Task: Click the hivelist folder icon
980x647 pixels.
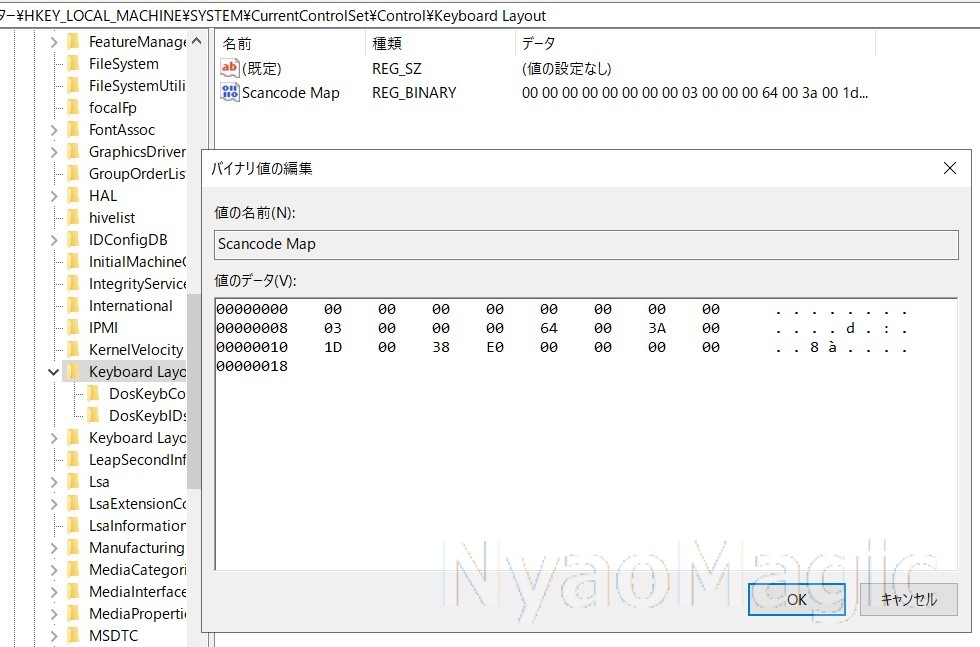Action: [73, 218]
